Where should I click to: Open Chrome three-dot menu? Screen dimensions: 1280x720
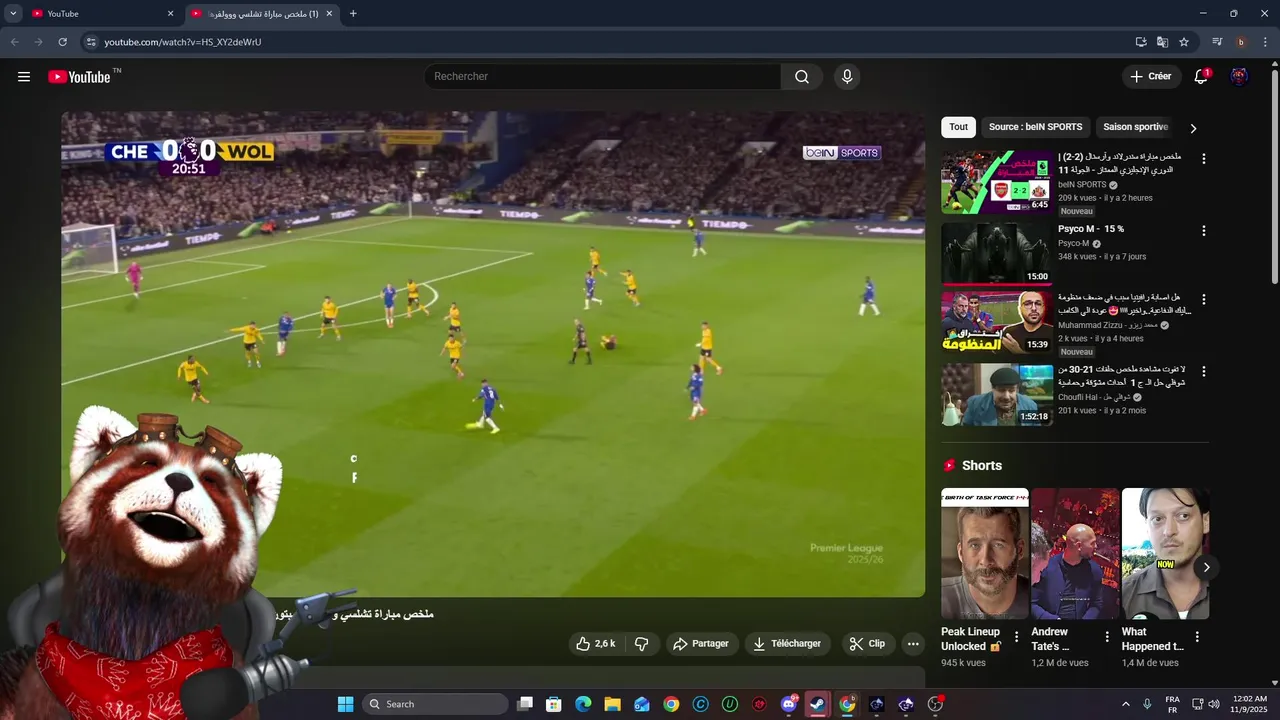point(1265,42)
